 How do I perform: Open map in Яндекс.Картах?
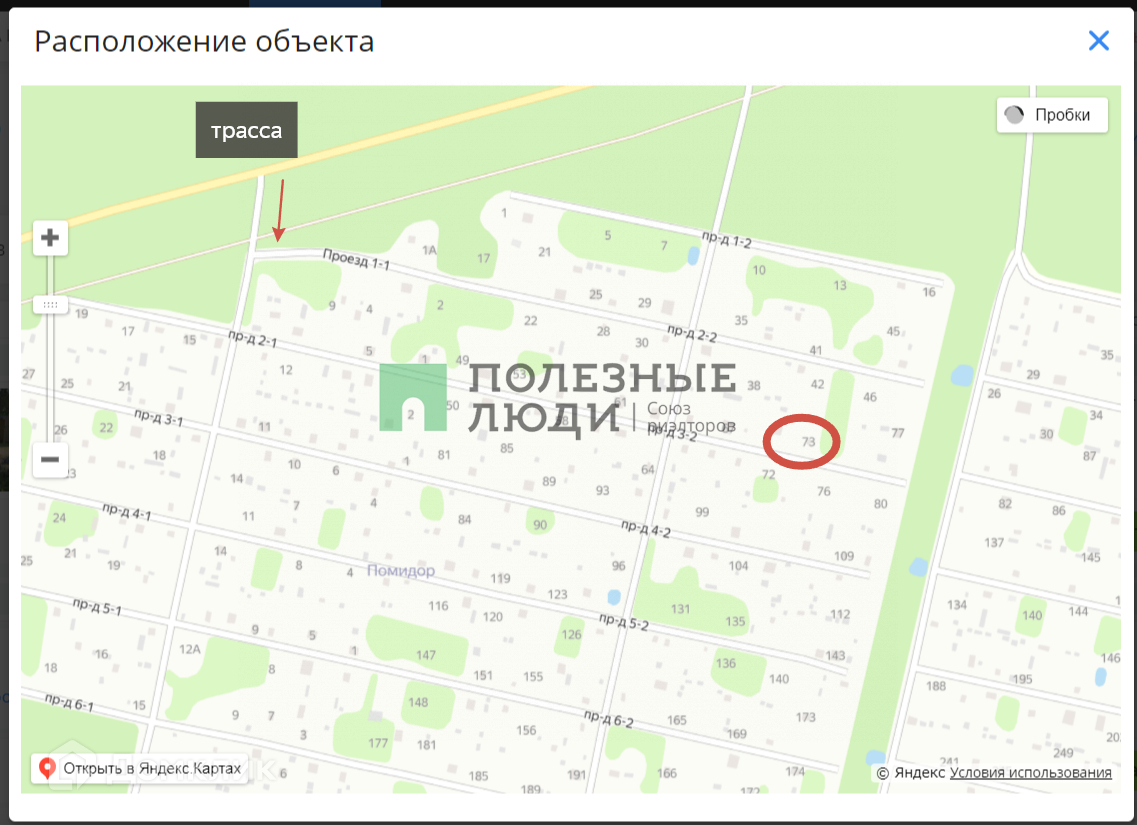[140, 768]
